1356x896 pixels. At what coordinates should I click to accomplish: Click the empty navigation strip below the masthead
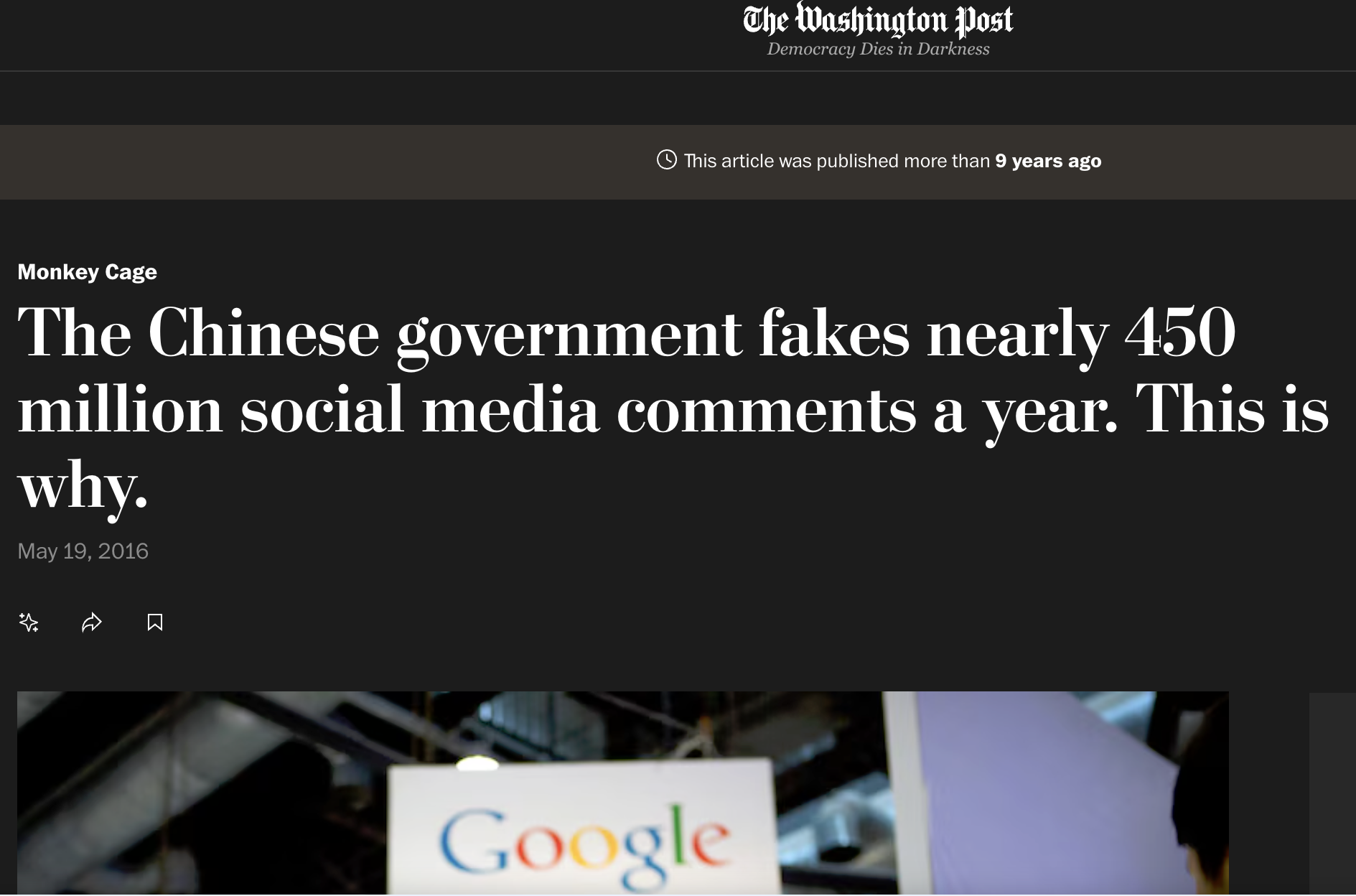point(678,98)
